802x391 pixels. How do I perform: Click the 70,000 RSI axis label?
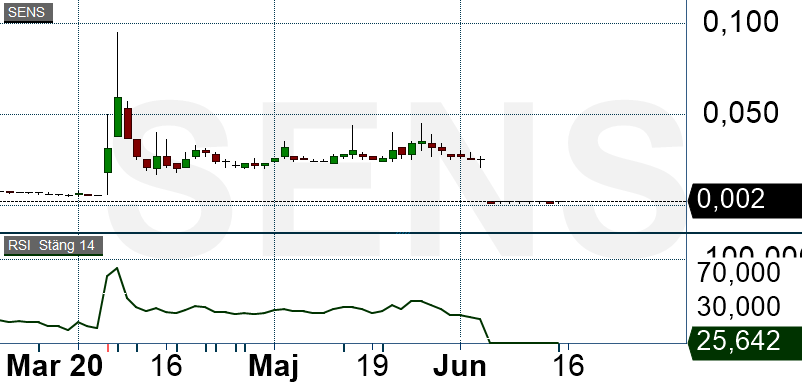pos(739,272)
